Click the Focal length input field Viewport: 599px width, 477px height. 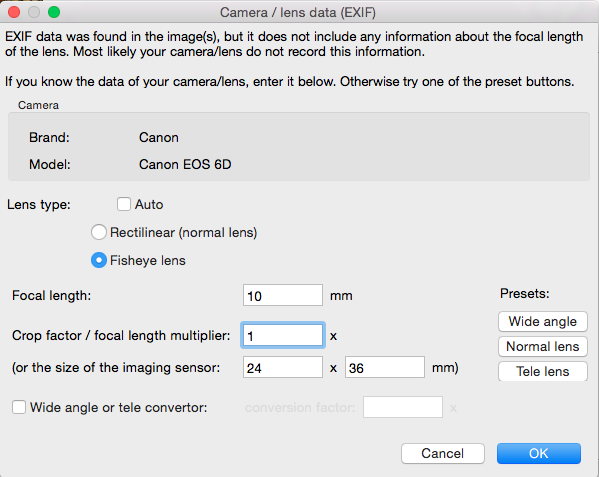tap(283, 295)
